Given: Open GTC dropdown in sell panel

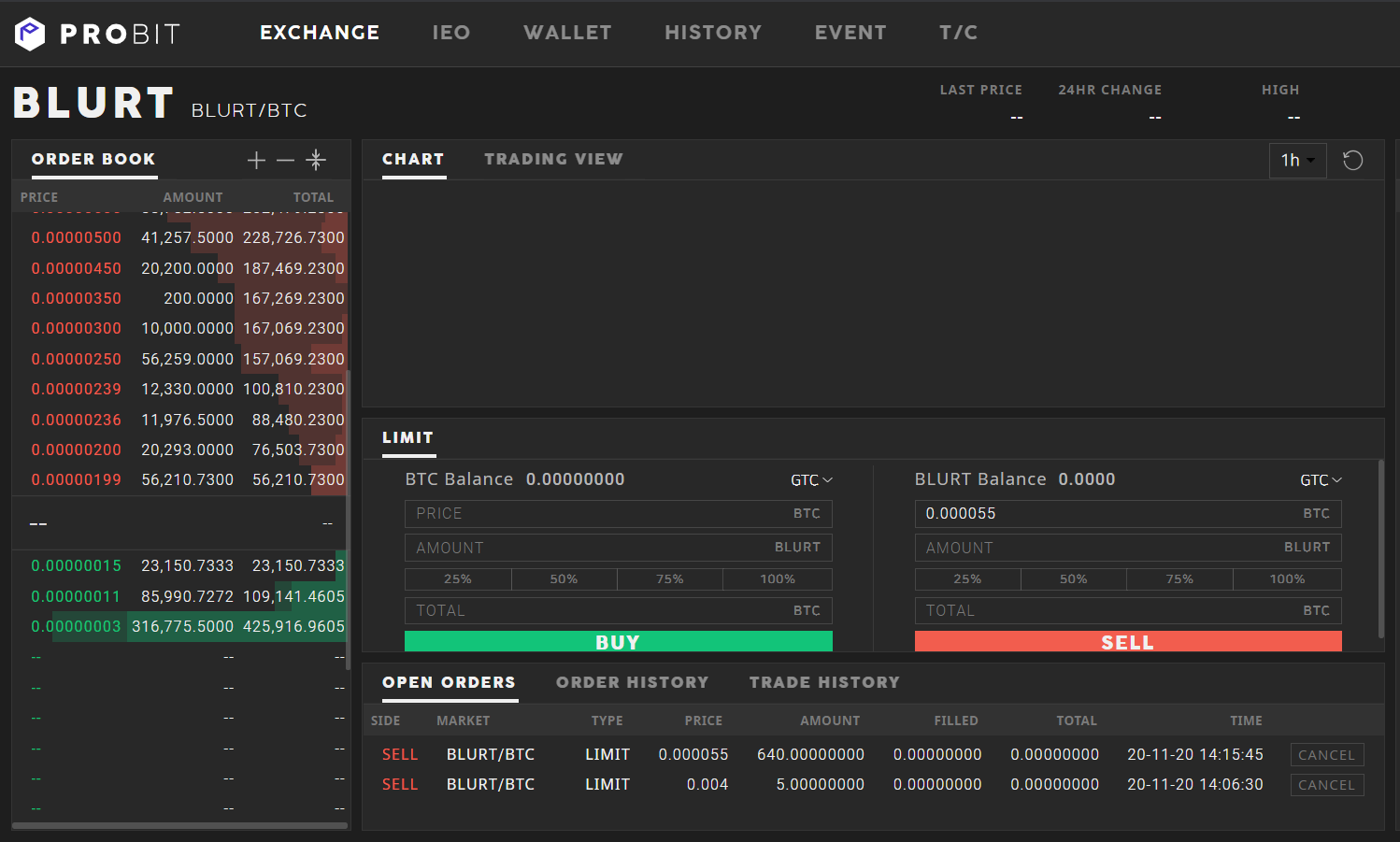Looking at the screenshot, I should [1321, 480].
